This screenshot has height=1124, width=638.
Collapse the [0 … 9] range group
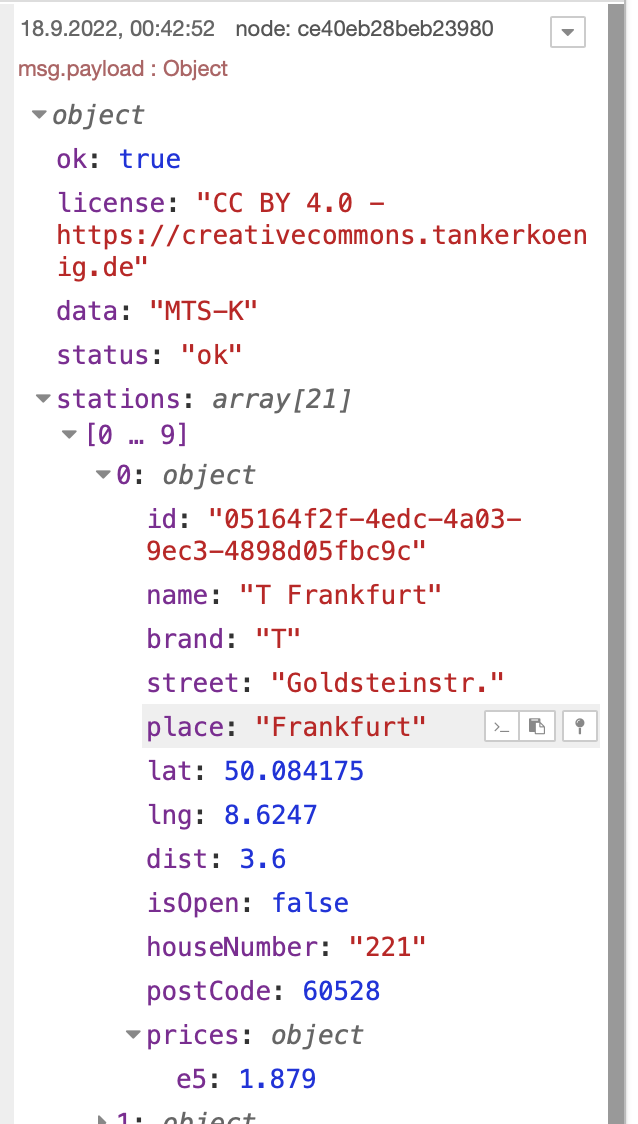[69, 435]
